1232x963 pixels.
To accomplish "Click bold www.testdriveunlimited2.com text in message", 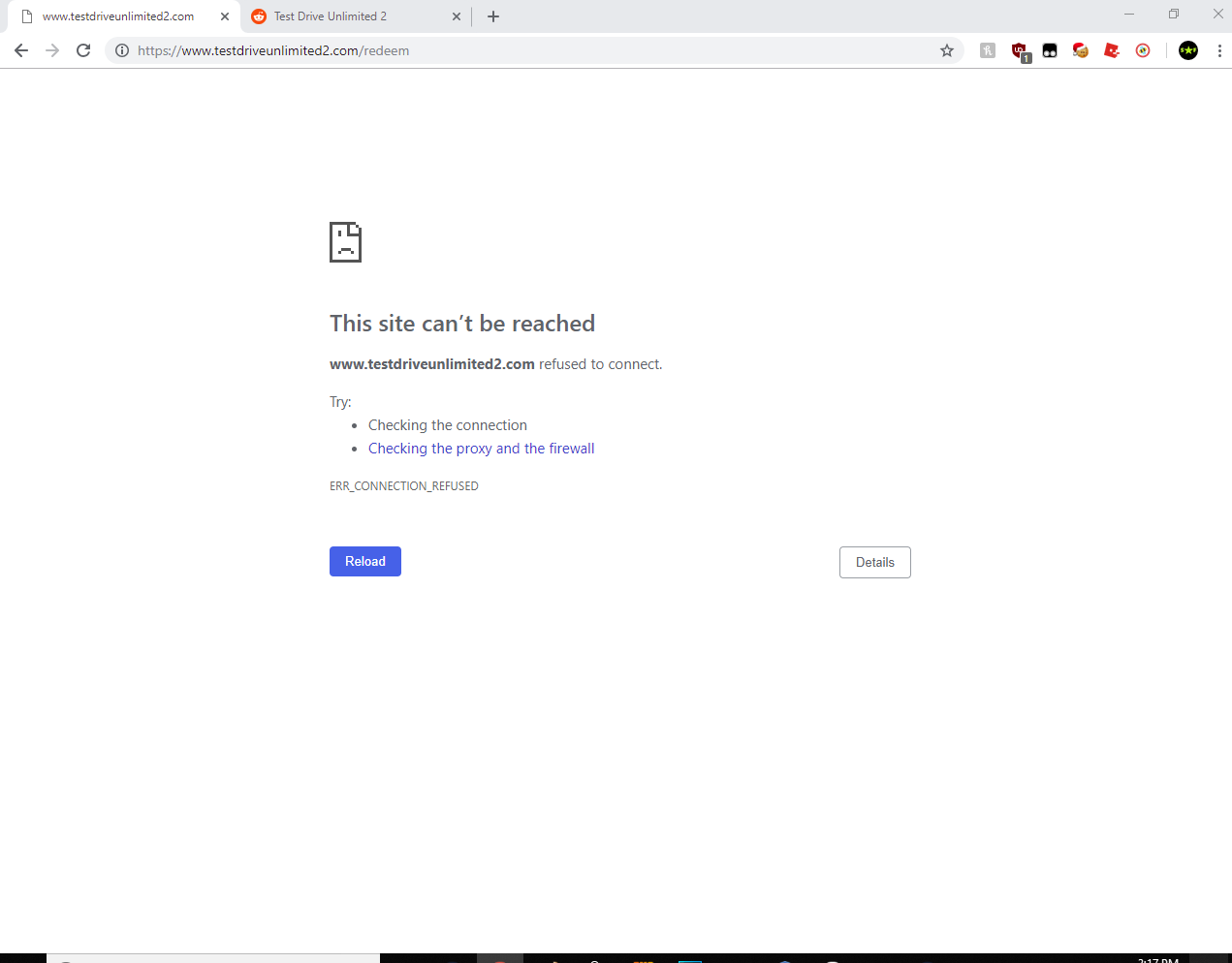I will coord(432,364).
